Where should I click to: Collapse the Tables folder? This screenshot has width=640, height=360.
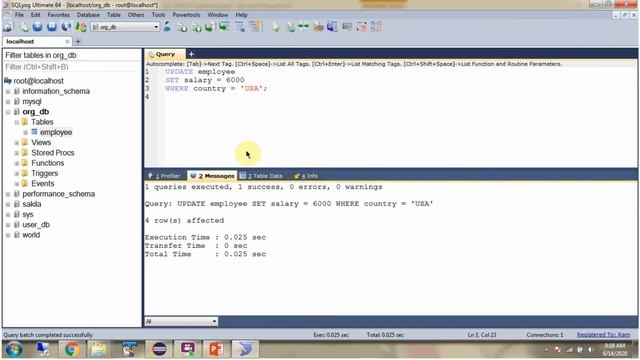[17, 122]
